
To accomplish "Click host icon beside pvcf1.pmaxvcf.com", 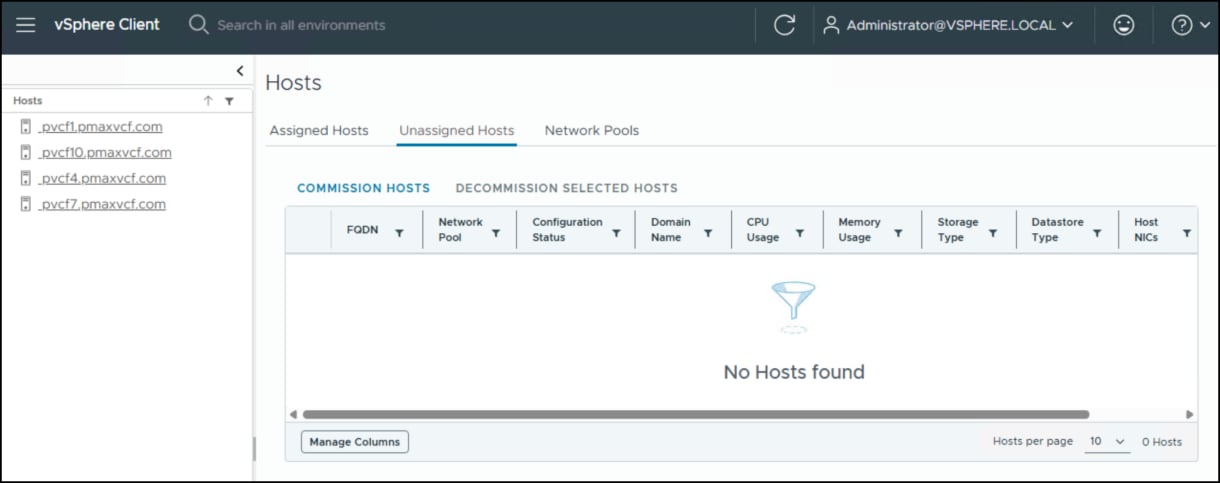I will [x=26, y=127].
